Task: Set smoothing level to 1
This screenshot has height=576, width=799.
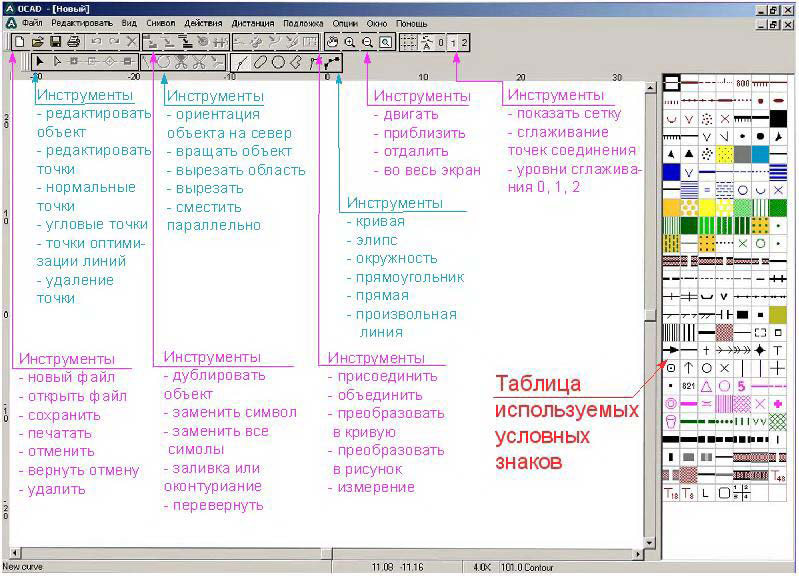Action: coord(453,42)
